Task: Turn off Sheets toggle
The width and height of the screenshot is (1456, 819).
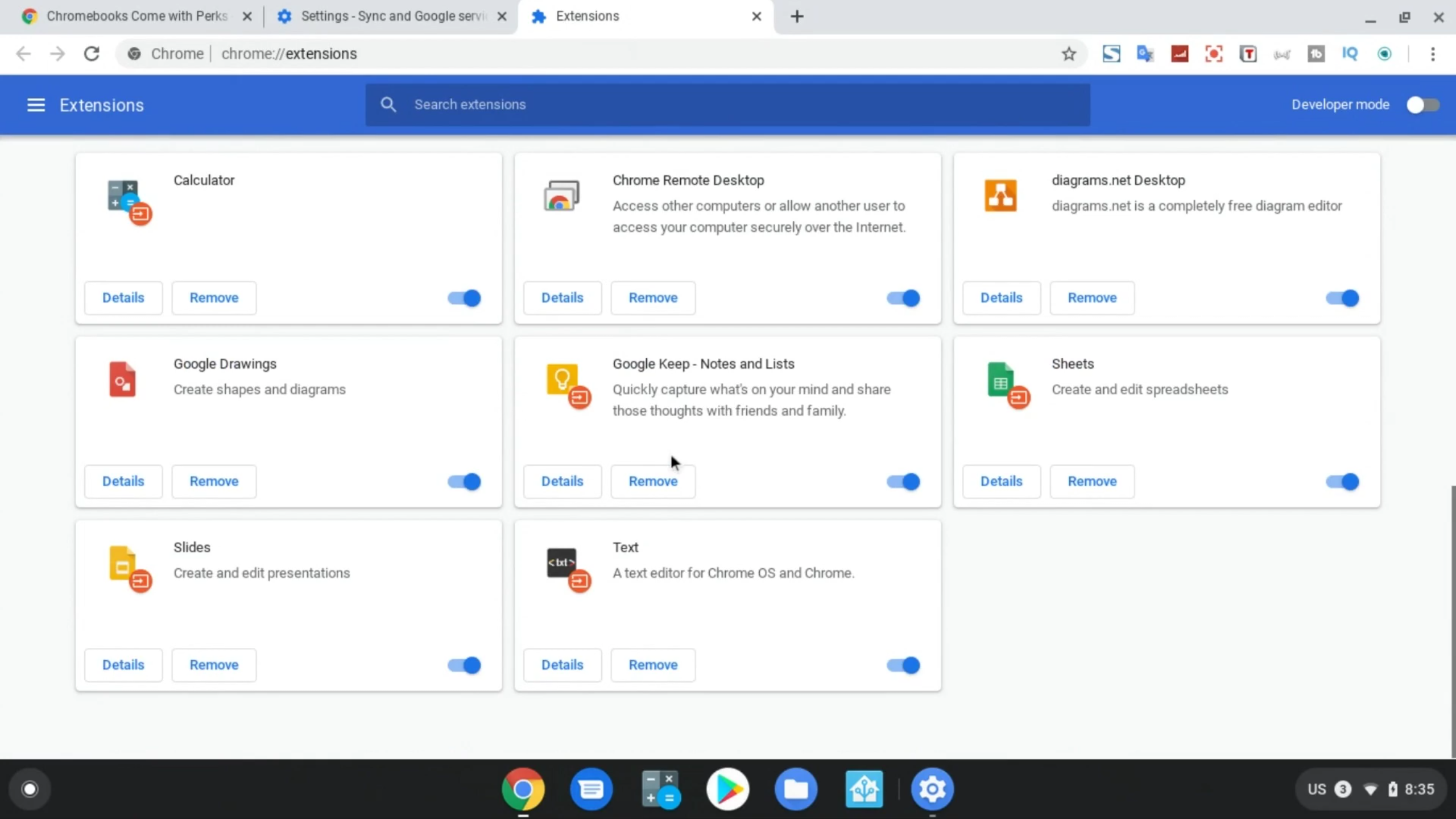Action: click(1342, 482)
